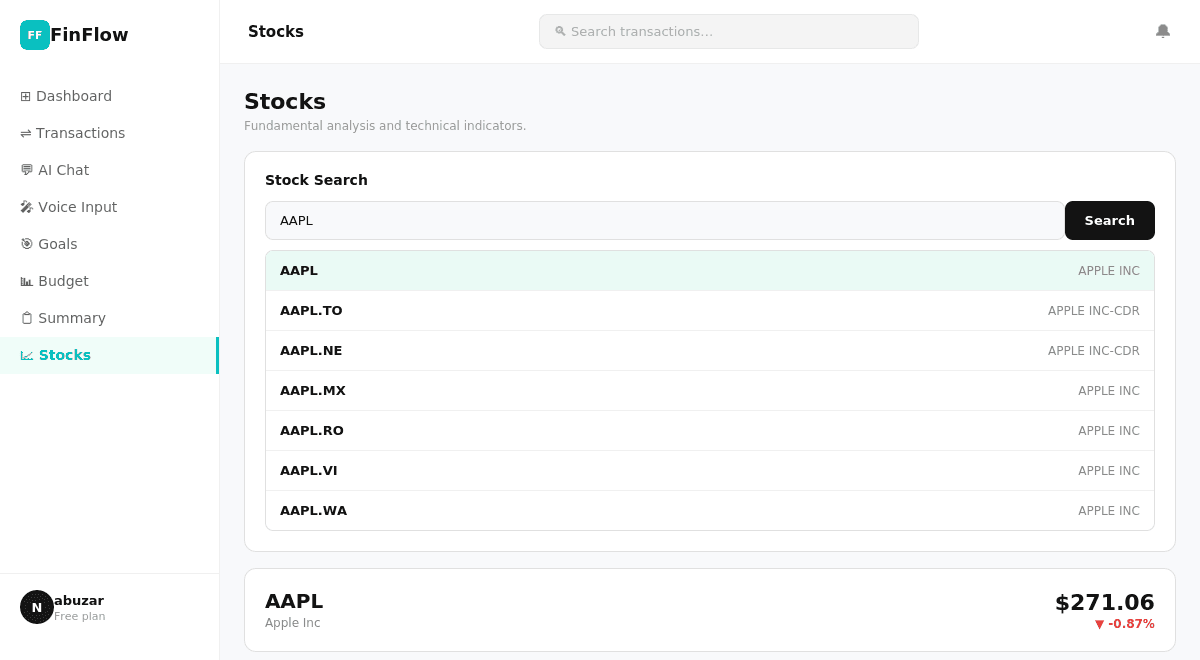Click the stock search input containing AAPL
The height and width of the screenshot is (660, 1200).
pyautogui.click(x=665, y=220)
